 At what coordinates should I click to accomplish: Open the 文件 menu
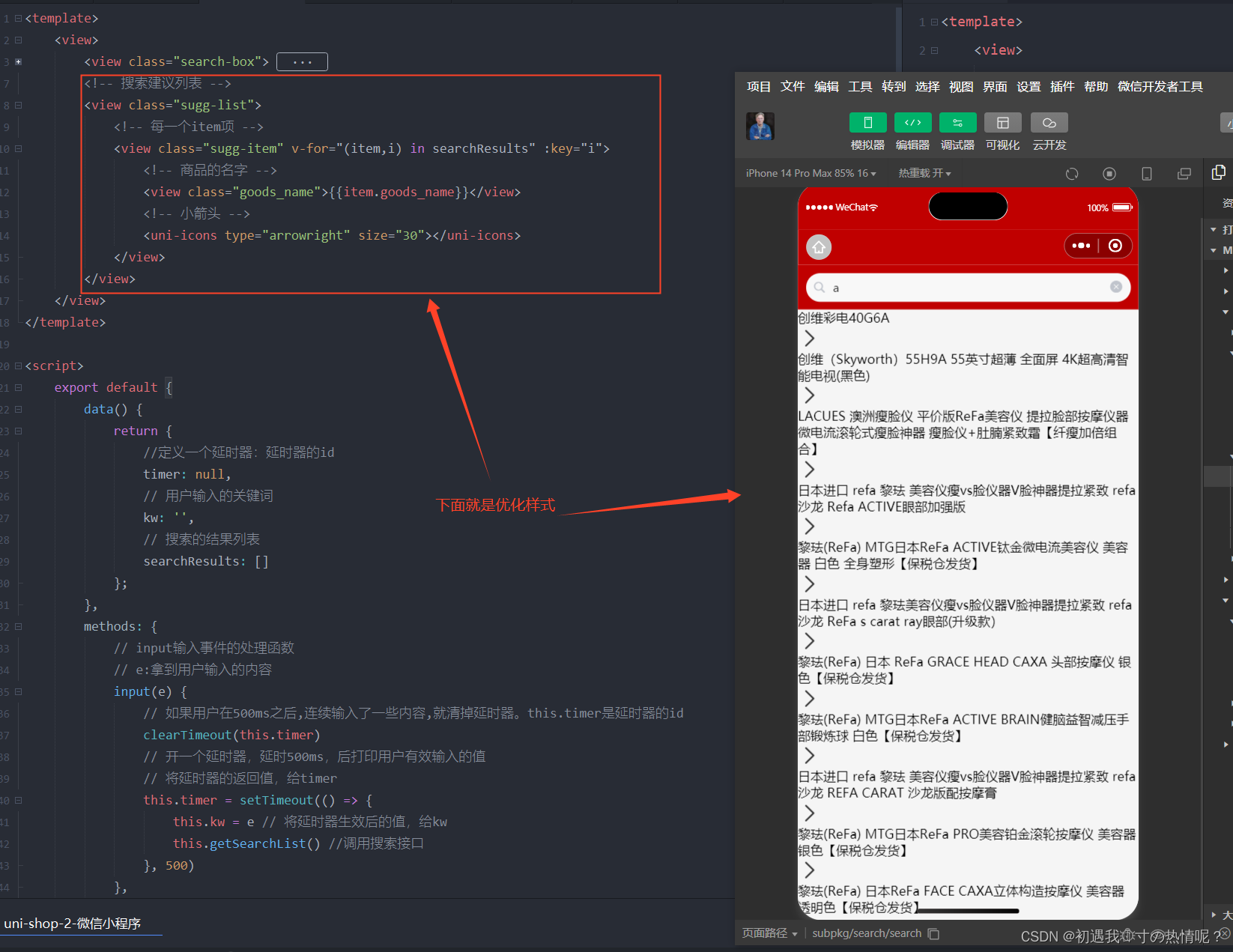coord(793,87)
